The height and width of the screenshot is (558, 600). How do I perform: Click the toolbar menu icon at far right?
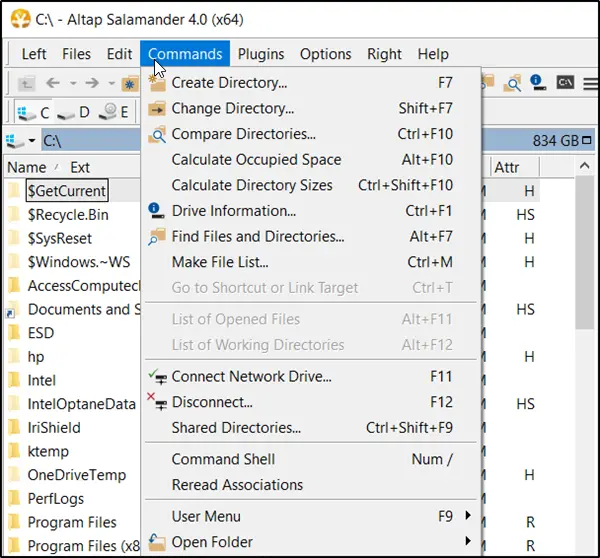tap(590, 83)
